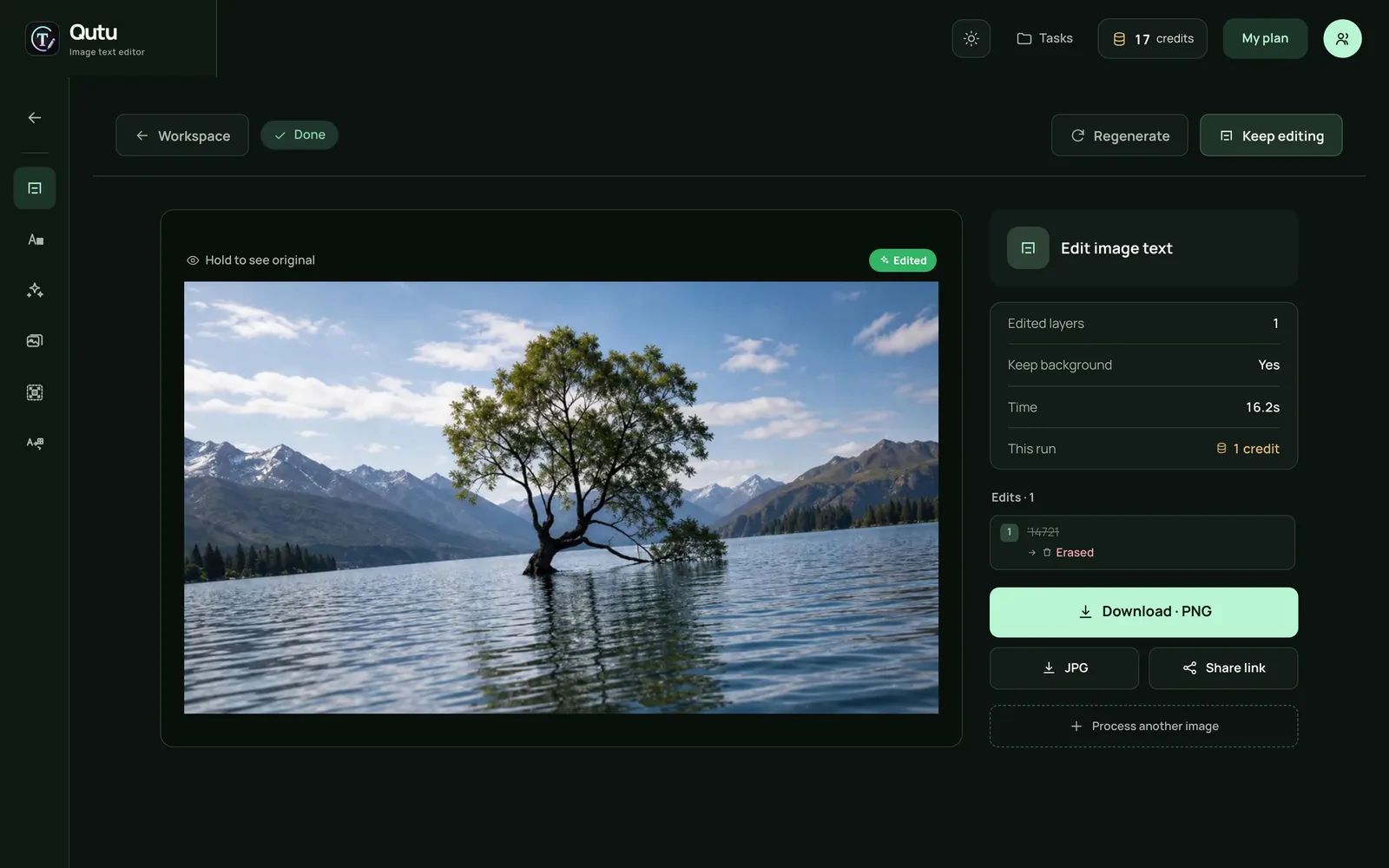Select the text style sidebar icon

click(35, 240)
